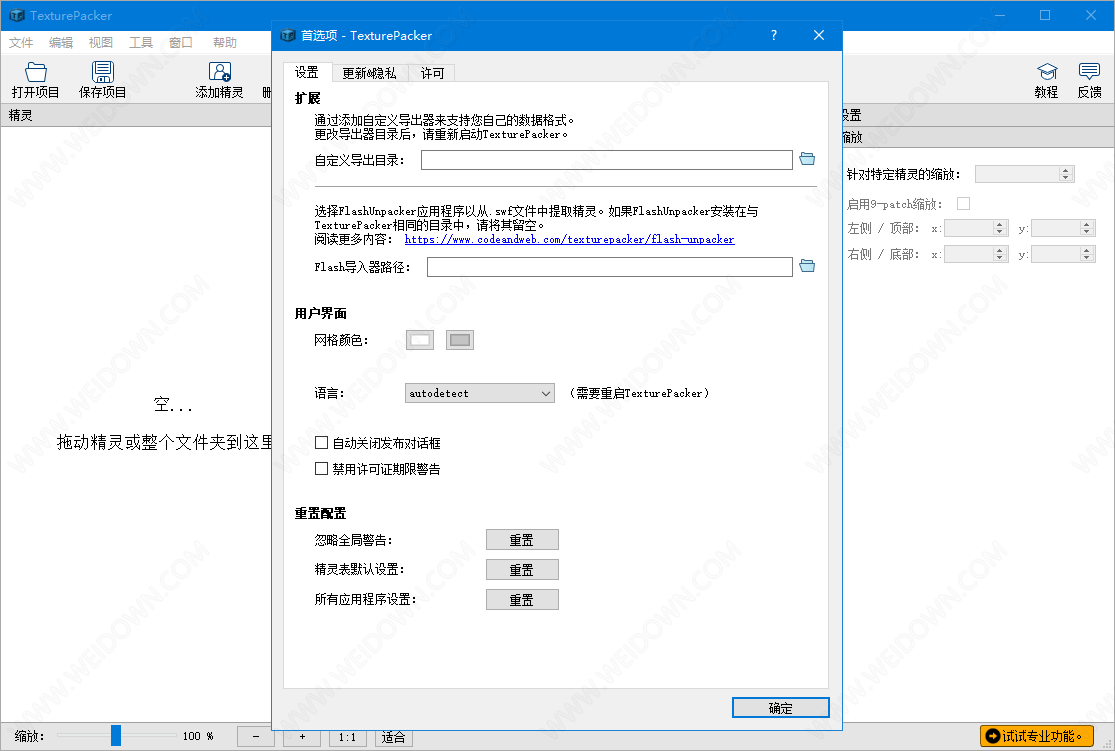
Task: Click 重置 for 忽略全局警告
Action: (522, 540)
